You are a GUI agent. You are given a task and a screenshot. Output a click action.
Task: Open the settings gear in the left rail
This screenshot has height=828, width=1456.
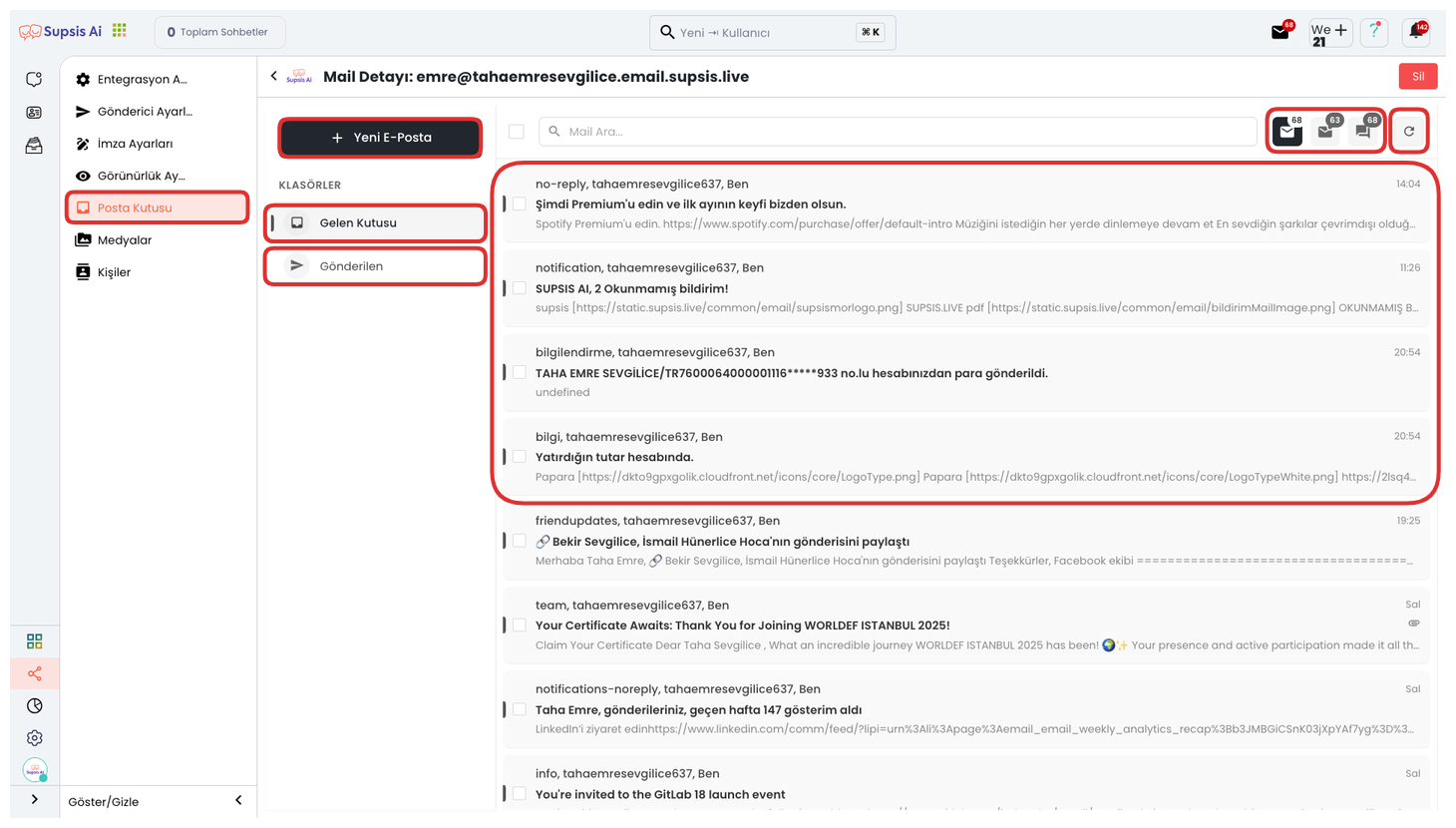35,738
